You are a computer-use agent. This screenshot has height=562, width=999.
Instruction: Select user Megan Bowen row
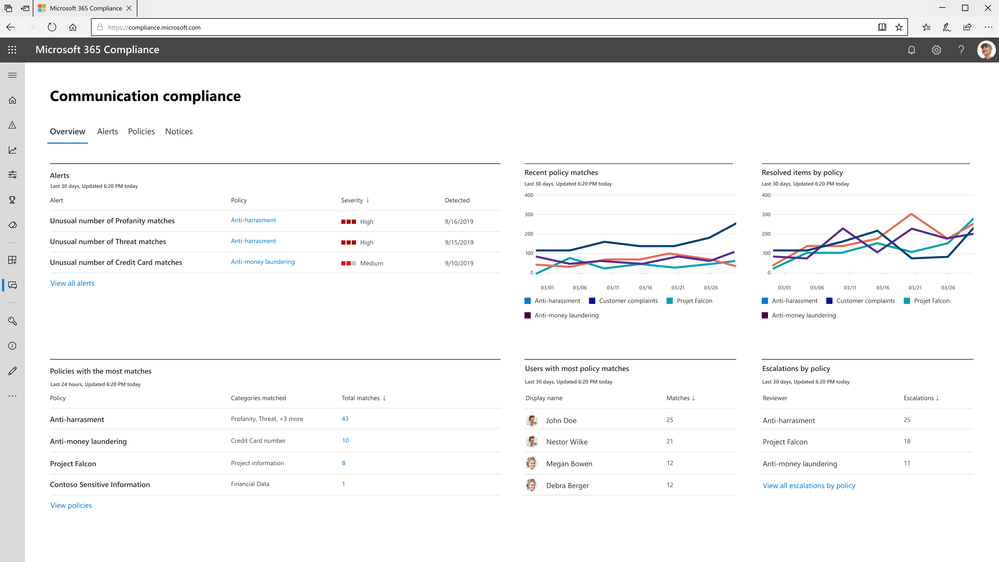pyautogui.click(x=630, y=463)
